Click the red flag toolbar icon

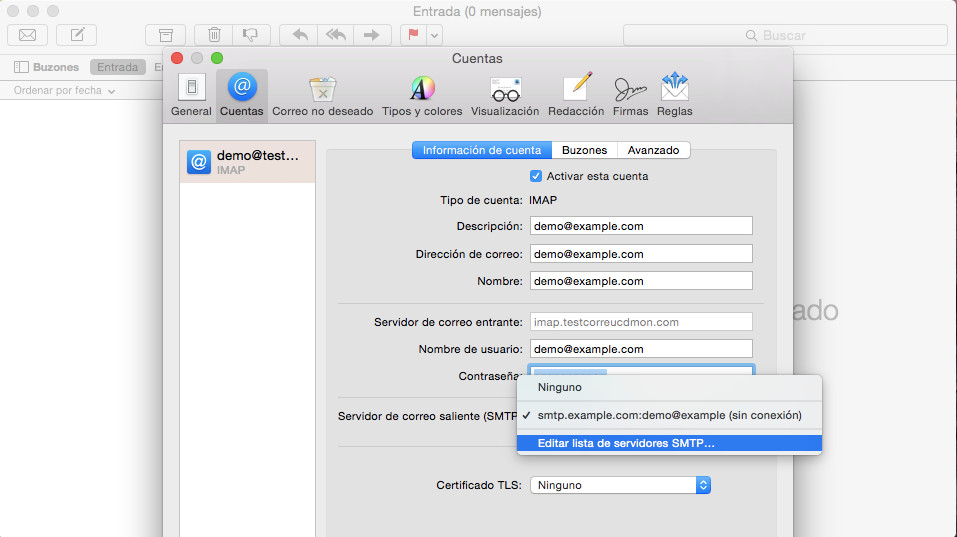pos(413,35)
